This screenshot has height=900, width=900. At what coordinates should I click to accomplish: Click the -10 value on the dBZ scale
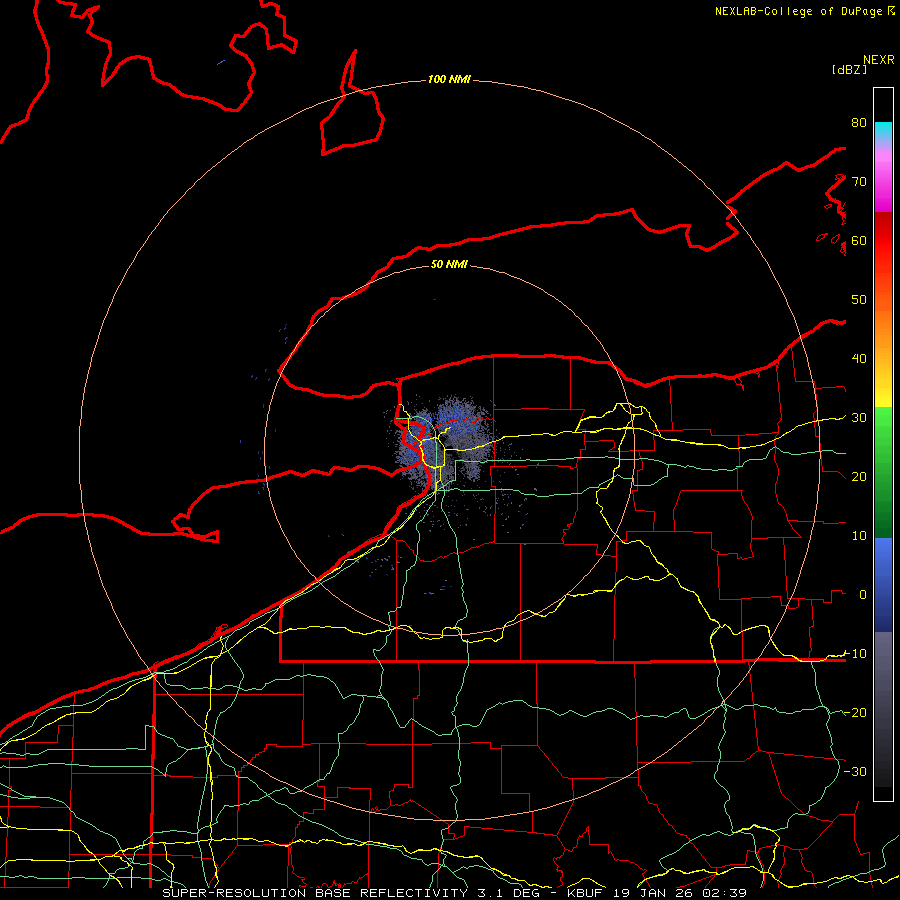(x=855, y=654)
